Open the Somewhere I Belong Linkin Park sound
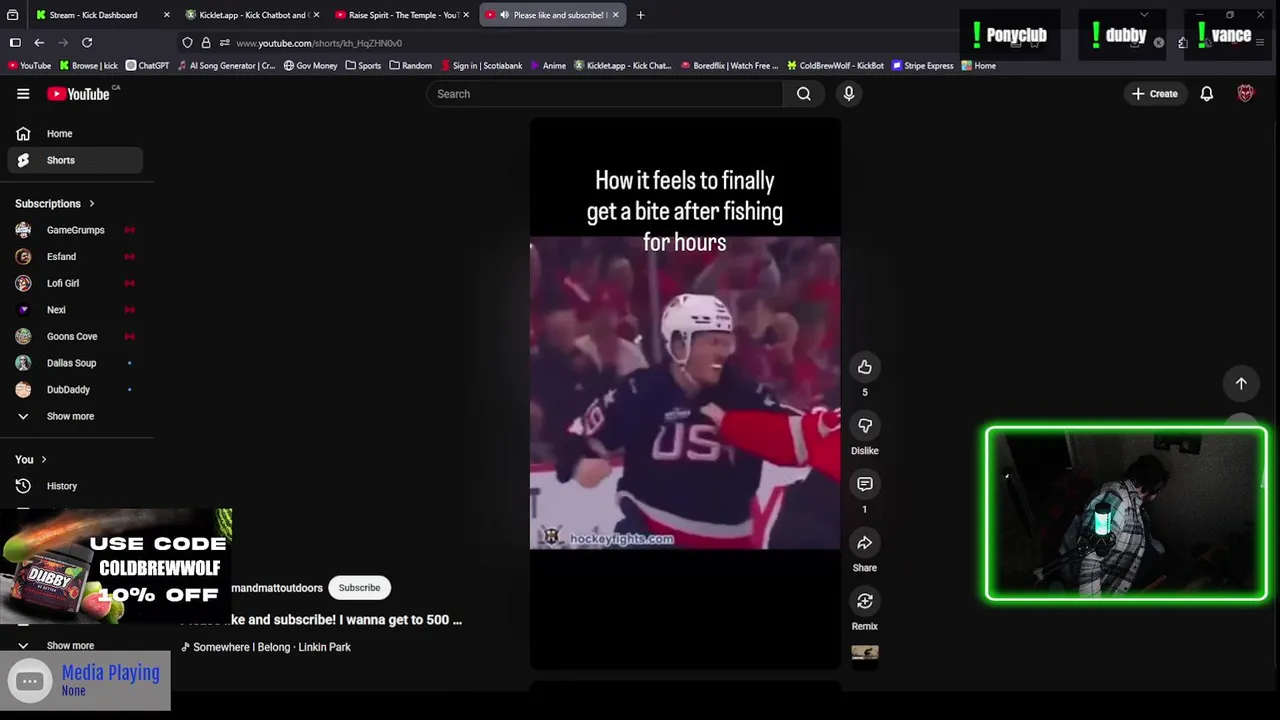The width and height of the screenshot is (1280, 720). pyautogui.click(x=266, y=647)
